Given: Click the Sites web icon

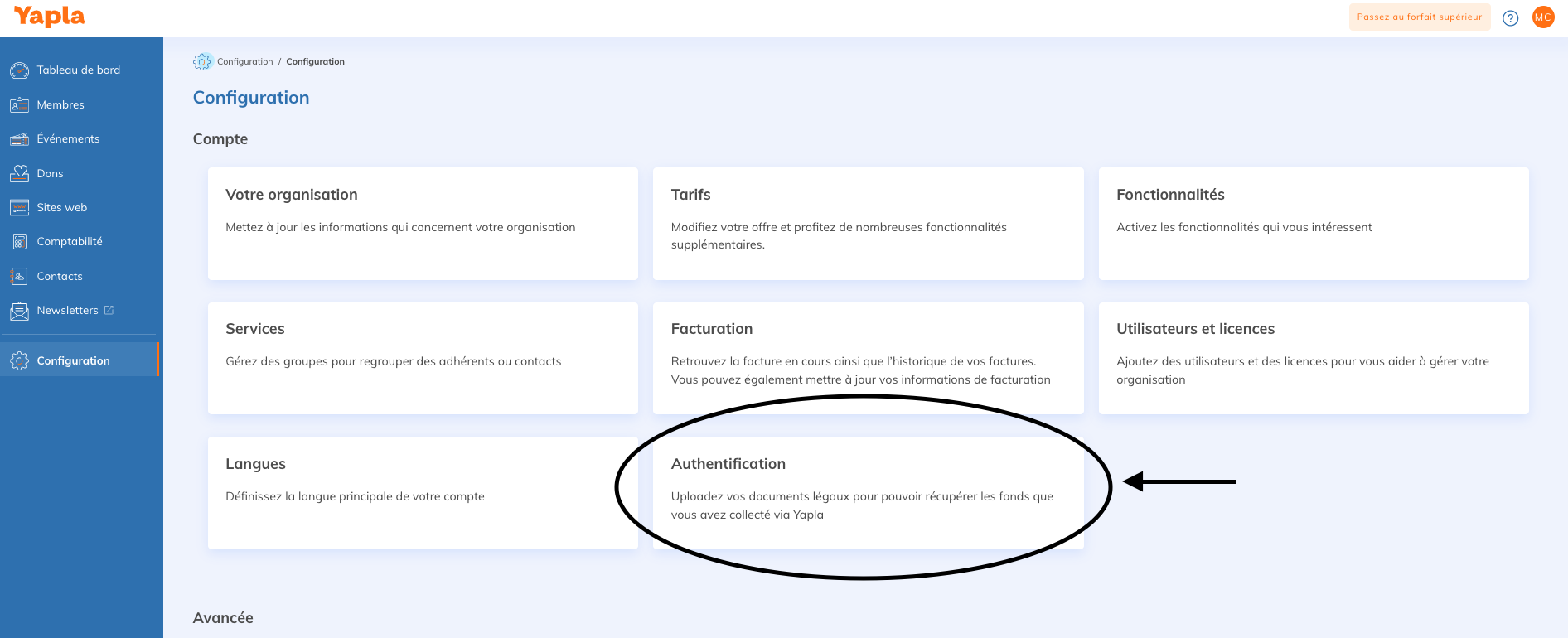Looking at the screenshot, I should coord(19,208).
